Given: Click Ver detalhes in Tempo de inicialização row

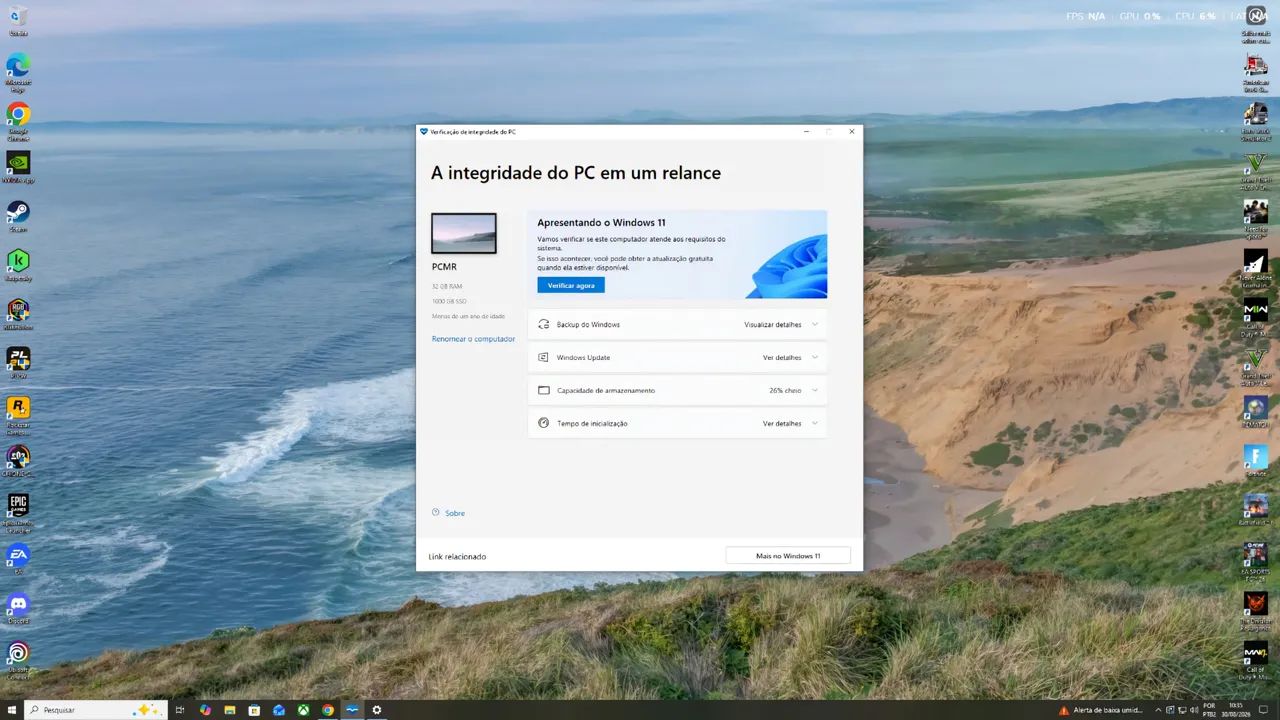Looking at the screenshot, I should tap(782, 423).
